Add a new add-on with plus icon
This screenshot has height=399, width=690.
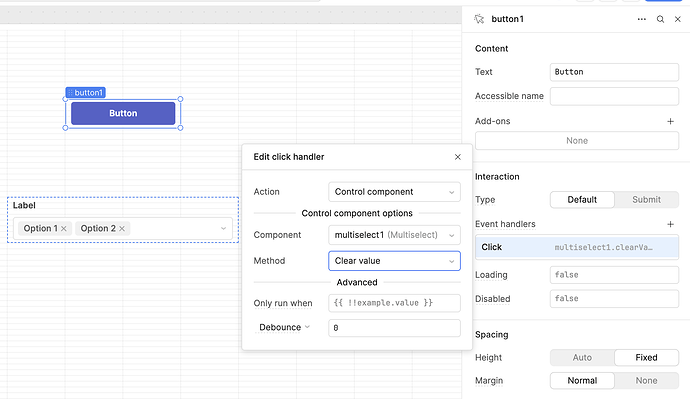670,121
